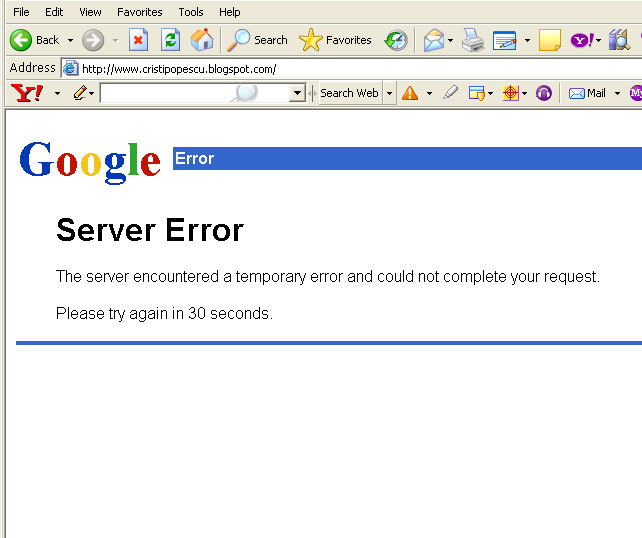Click 'The server encountered a temporary error' sentence
The image size is (642, 538).
328,277
